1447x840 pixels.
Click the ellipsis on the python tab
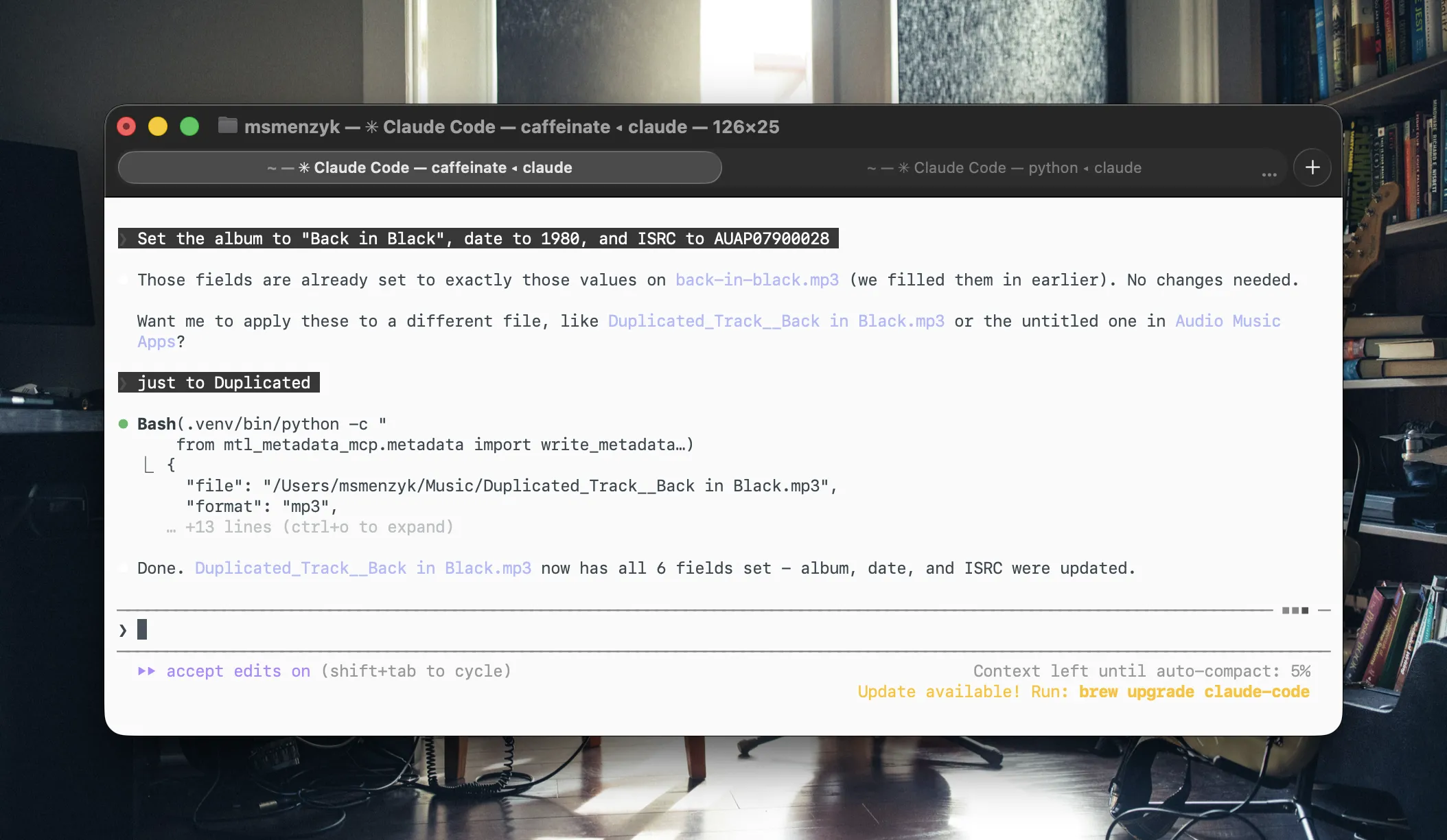1269,174
